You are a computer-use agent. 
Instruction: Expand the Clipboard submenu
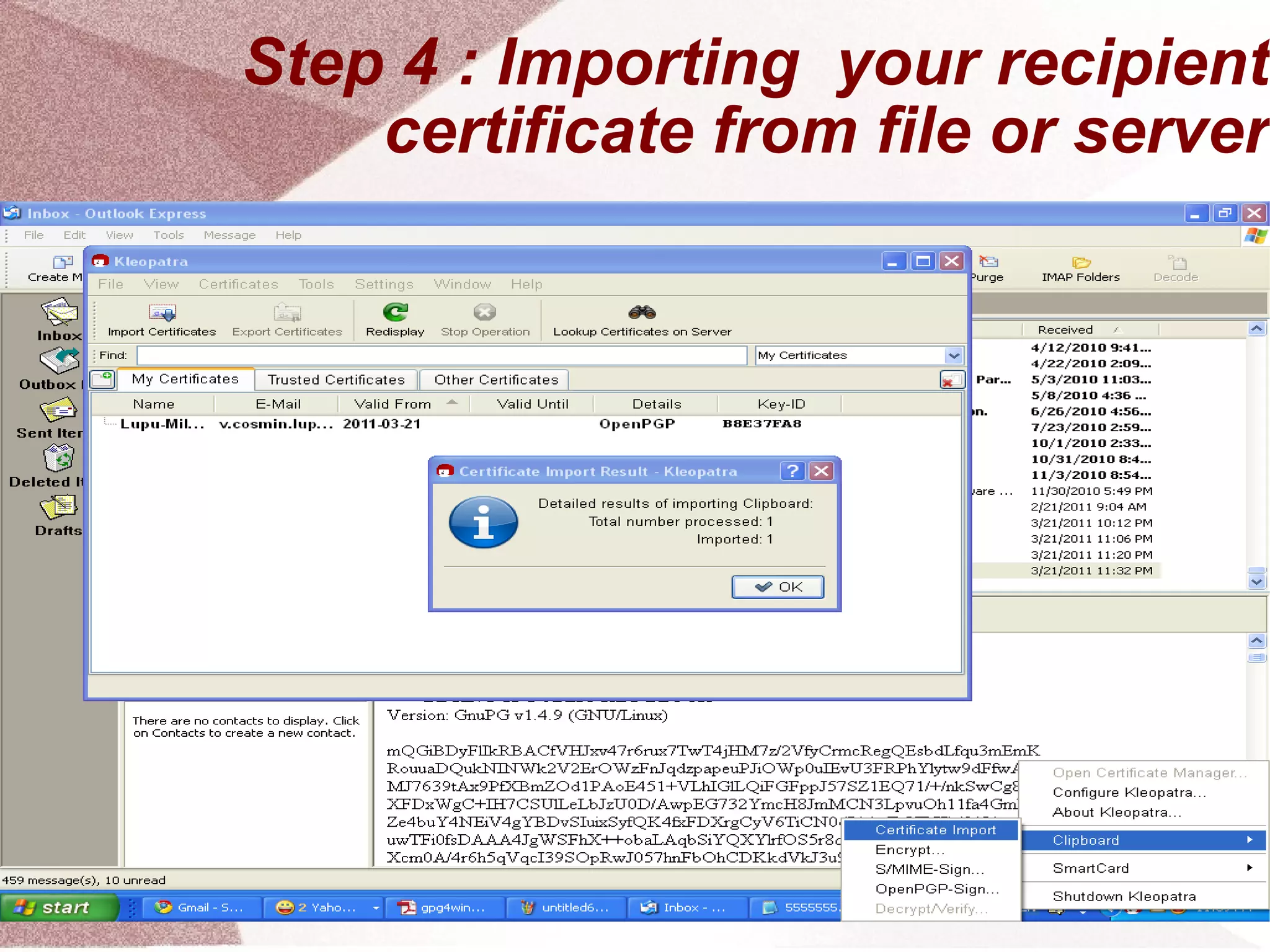coord(1145,840)
